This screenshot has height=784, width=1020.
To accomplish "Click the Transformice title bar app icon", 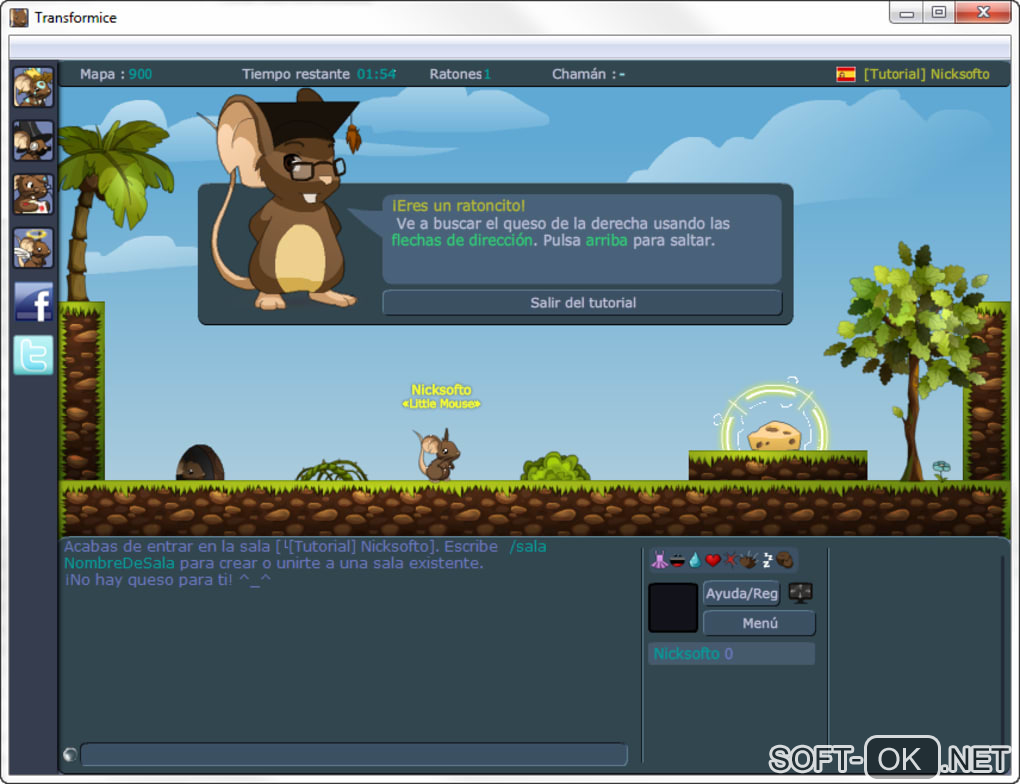I will tap(19, 18).
